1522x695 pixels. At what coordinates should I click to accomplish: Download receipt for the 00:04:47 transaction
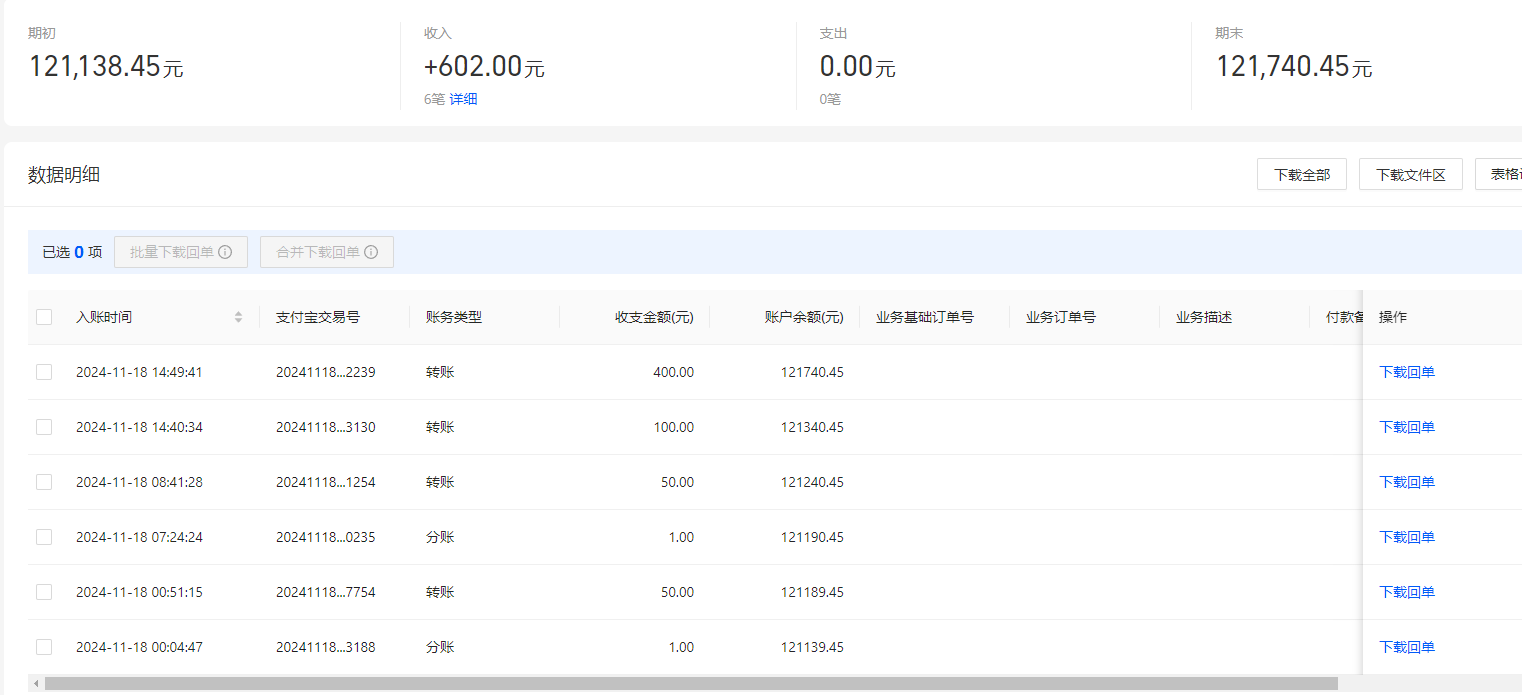point(1407,647)
